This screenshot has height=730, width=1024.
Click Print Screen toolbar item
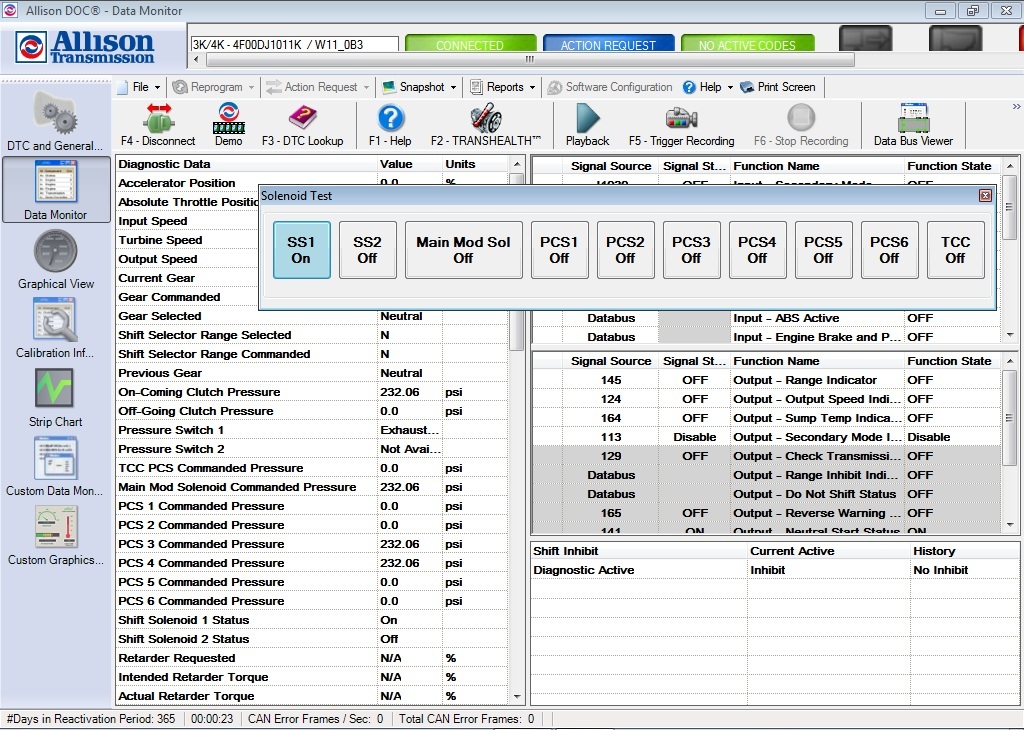[778, 87]
